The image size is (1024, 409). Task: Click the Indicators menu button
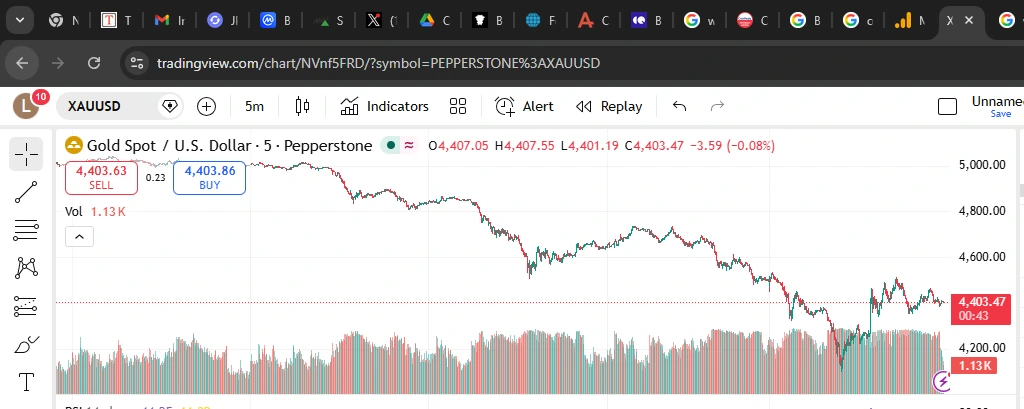385,106
